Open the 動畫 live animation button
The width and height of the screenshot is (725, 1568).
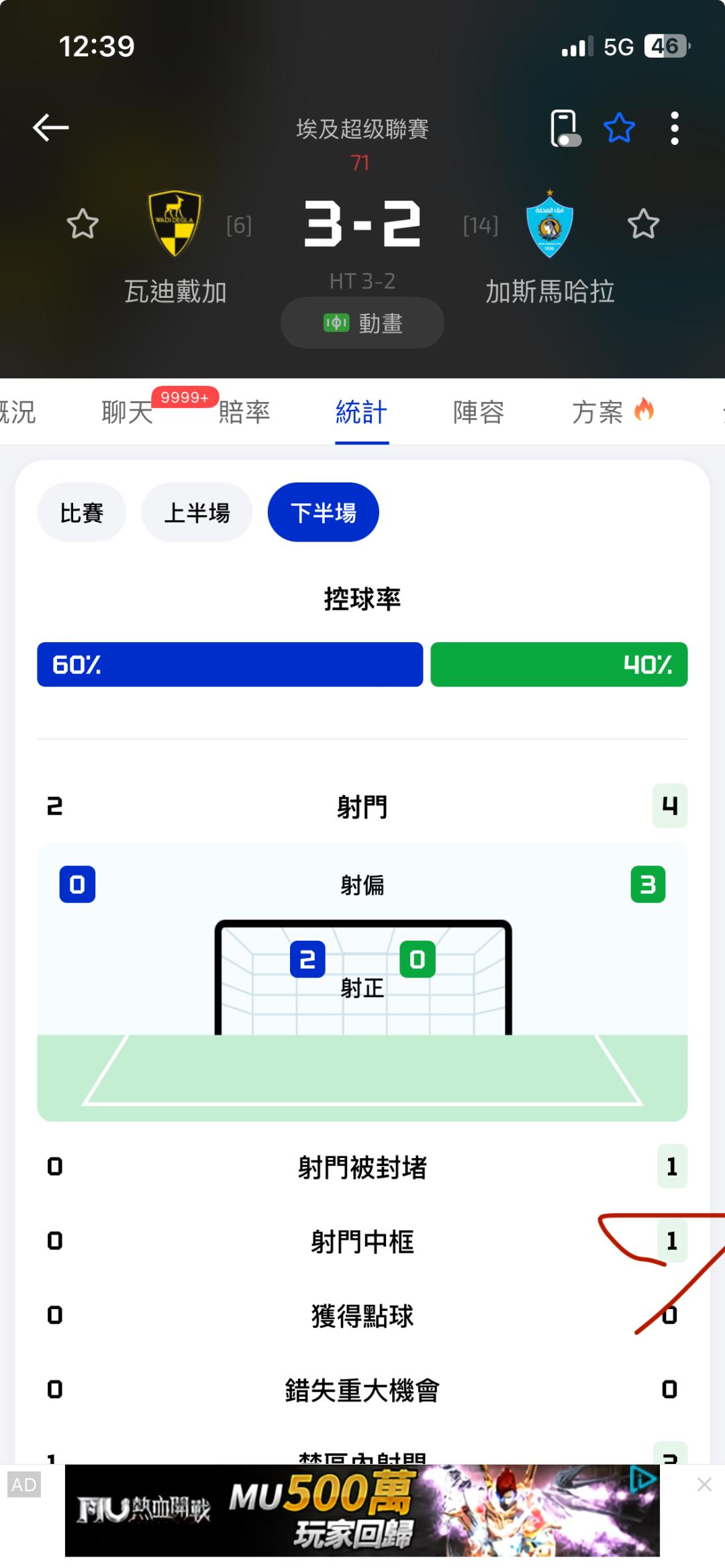(x=362, y=323)
